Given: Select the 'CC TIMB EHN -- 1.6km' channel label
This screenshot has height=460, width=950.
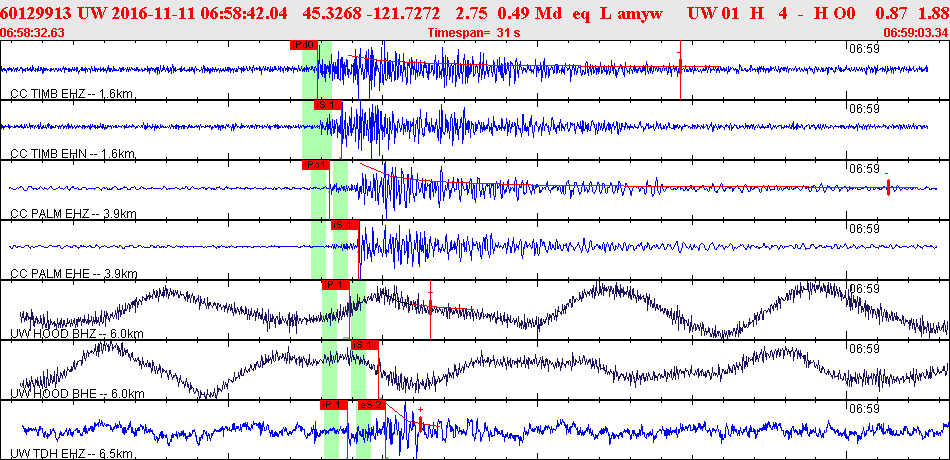Looking at the screenshot, I should [73, 154].
